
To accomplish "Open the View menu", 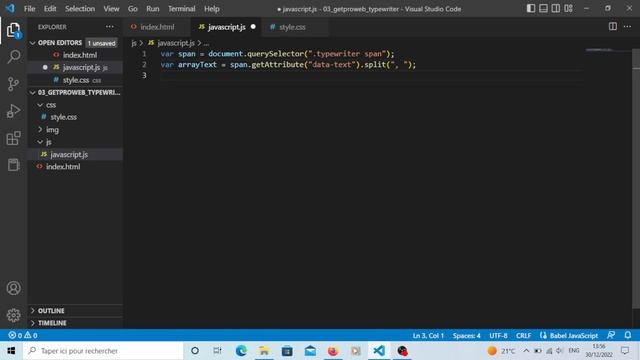I will [111, 9].
